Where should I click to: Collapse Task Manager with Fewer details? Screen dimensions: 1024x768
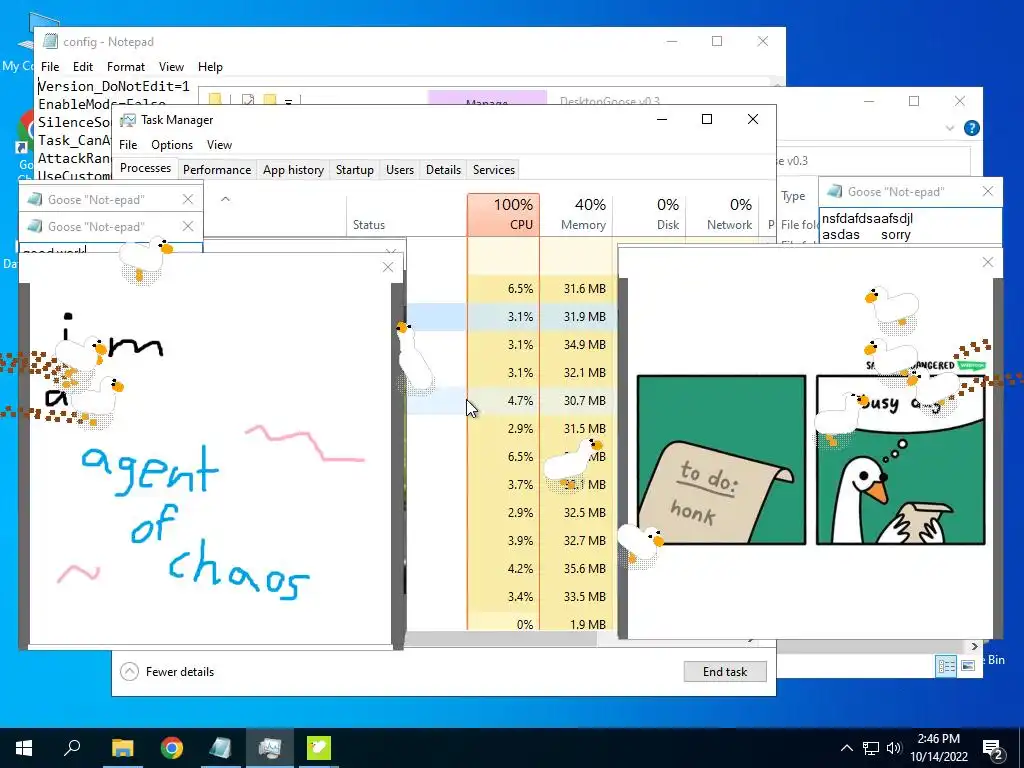point(168,671)
